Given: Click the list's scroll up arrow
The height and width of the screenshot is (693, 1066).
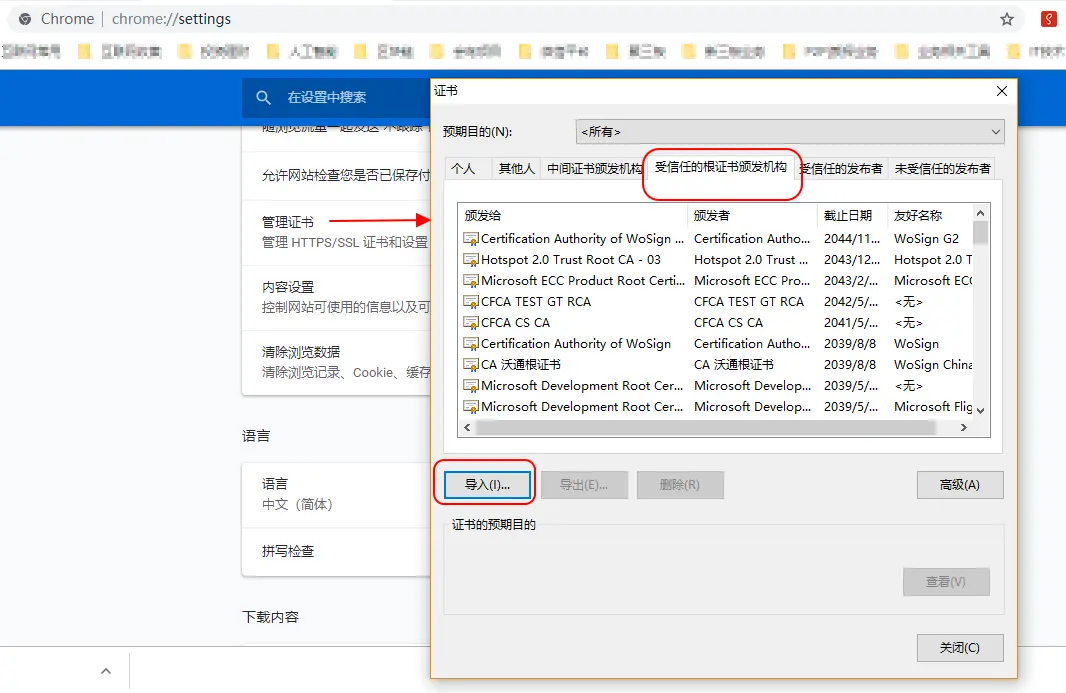Looking at the screenshot, I should [980, 213].
